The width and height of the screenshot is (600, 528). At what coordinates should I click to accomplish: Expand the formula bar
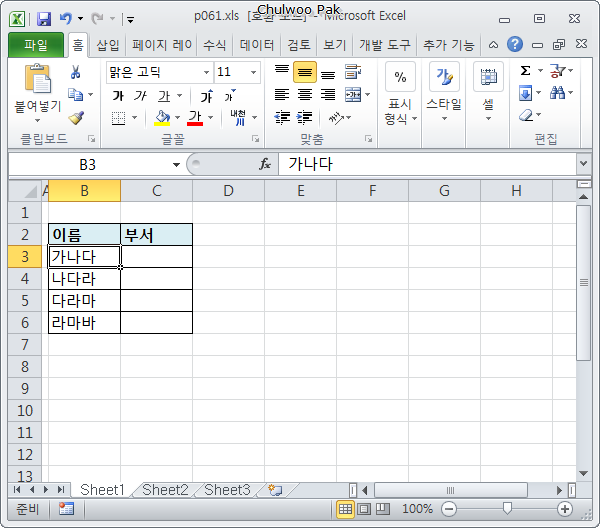click(583, 164)
